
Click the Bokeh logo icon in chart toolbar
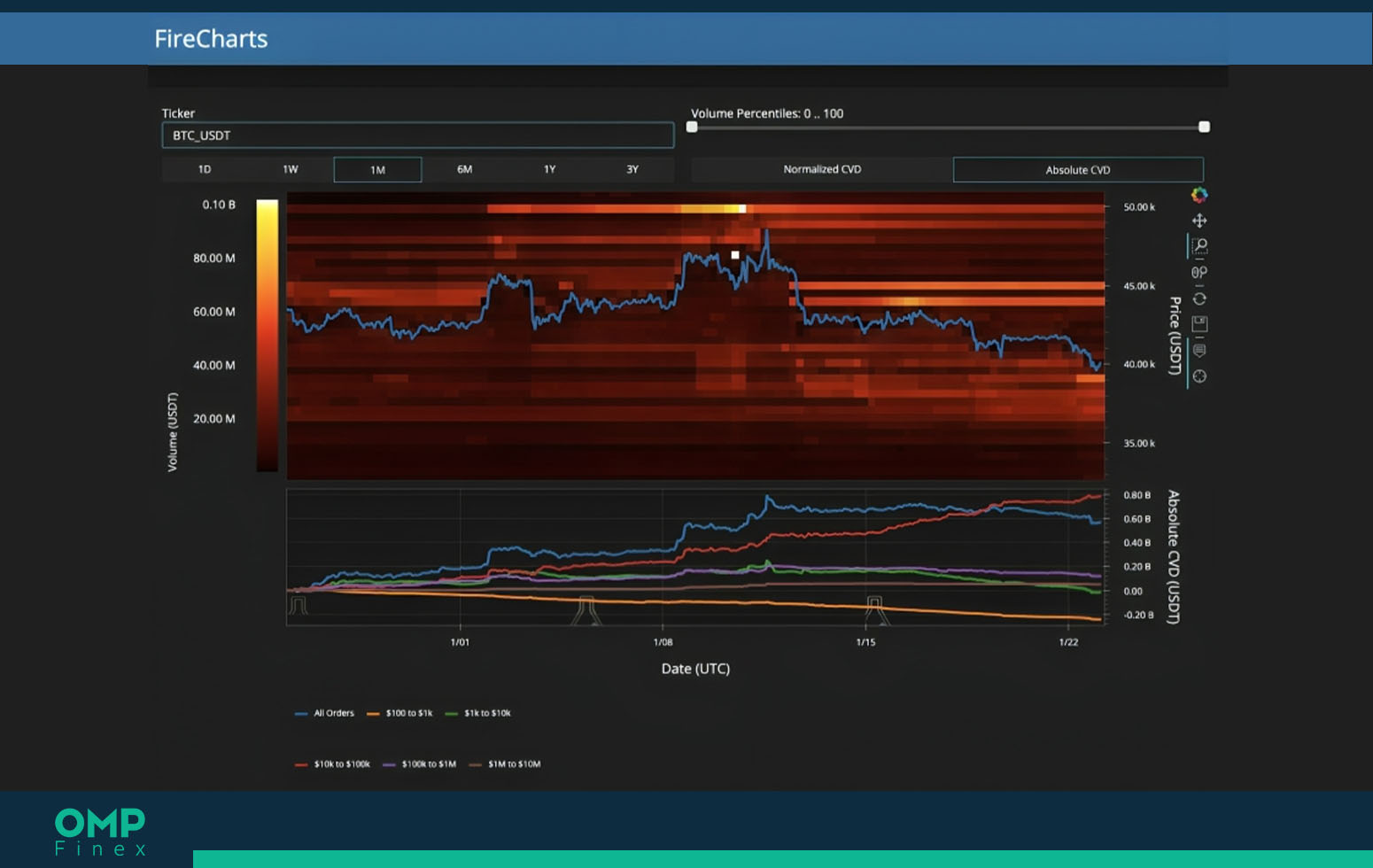tap(1199, 195)
